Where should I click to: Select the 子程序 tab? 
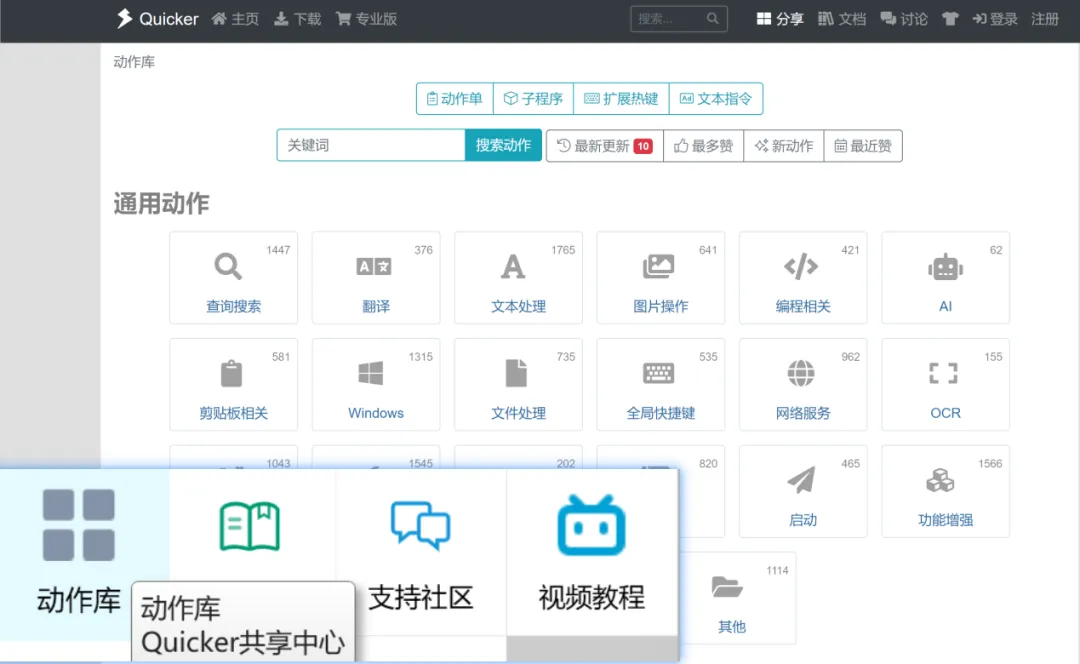[x=533, y=98]
